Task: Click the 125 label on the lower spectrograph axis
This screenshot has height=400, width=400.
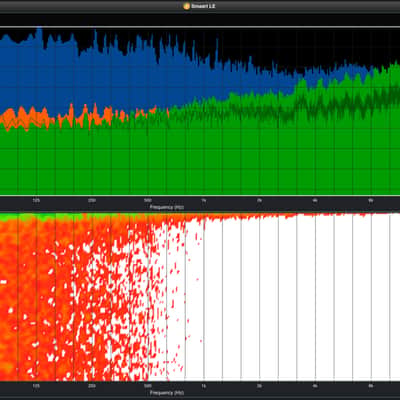Action: [x=36, y=386]
